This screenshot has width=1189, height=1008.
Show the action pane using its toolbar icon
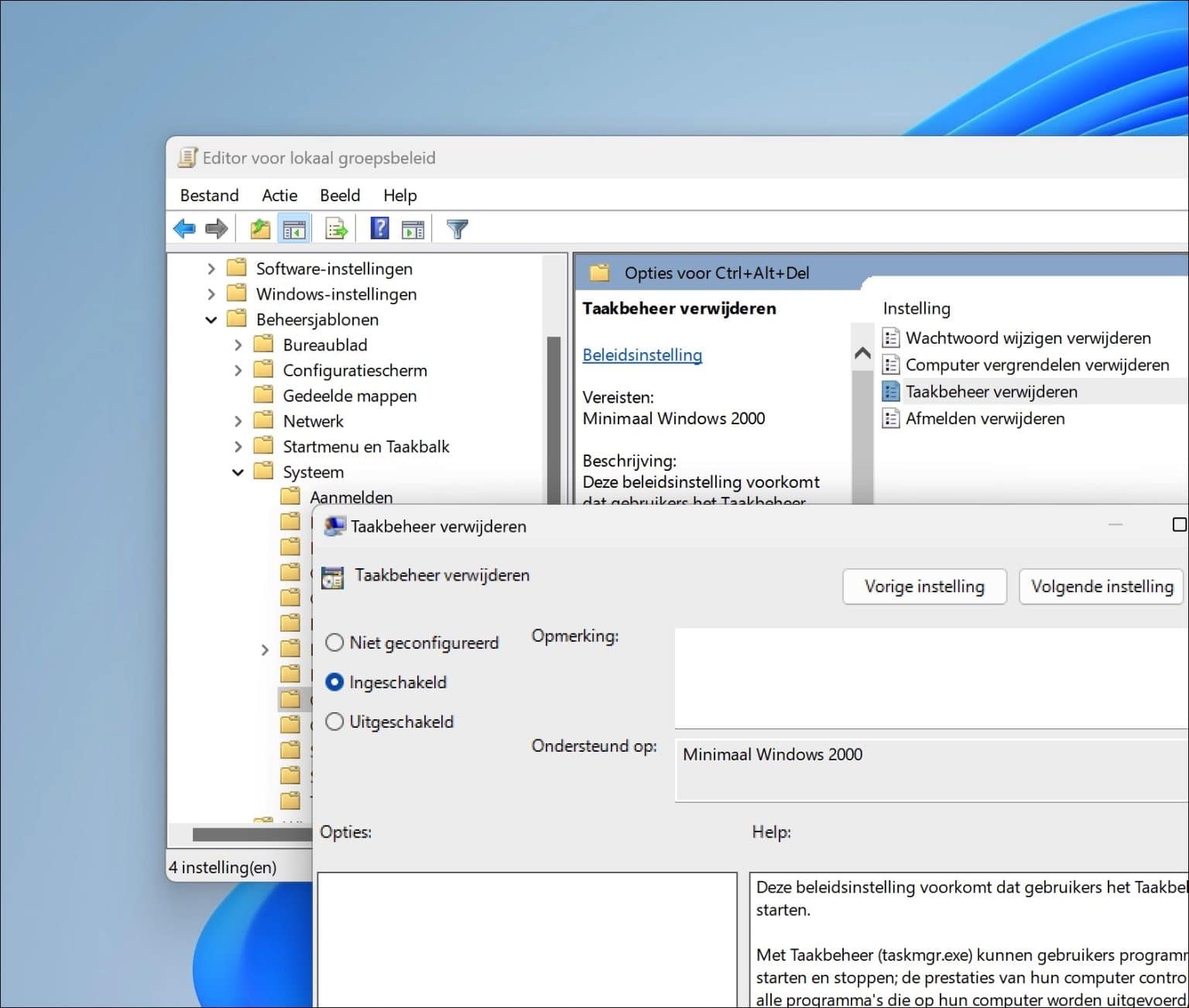tap(413, 228)
